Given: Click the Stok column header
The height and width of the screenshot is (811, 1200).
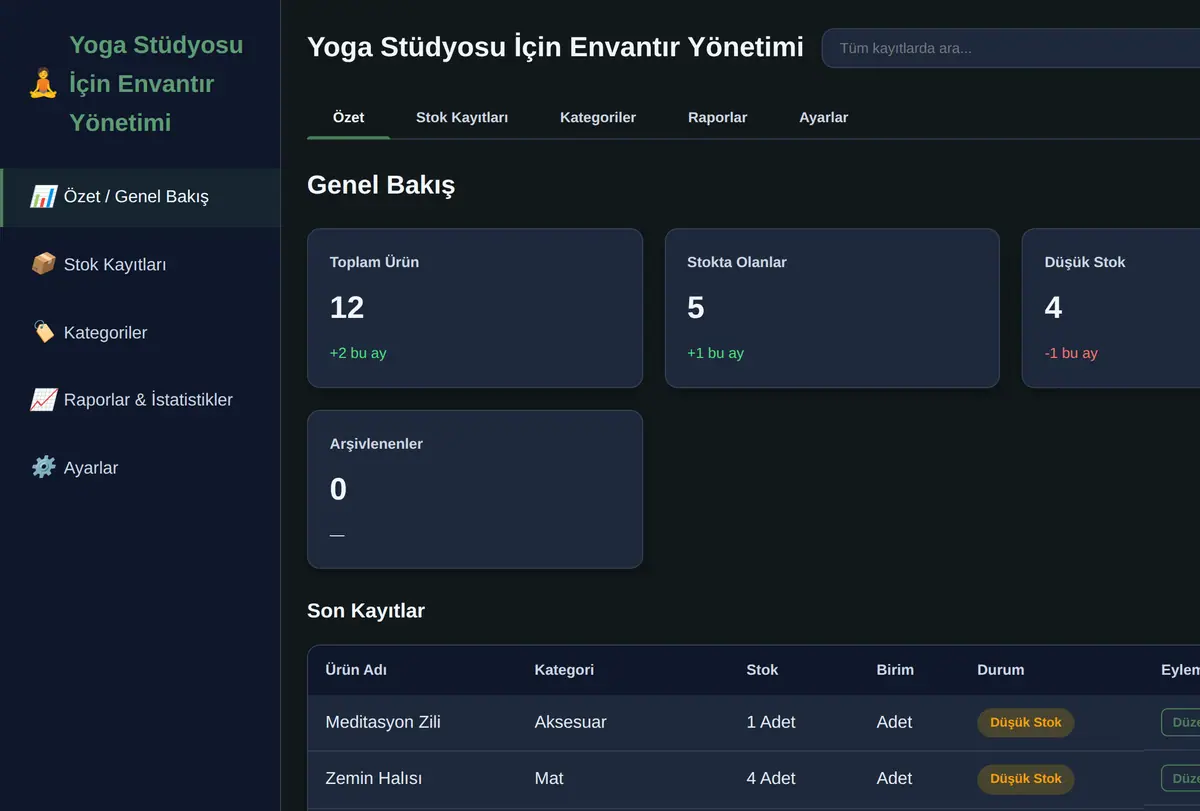Looking at the screenshot, I should click(762, 670).
